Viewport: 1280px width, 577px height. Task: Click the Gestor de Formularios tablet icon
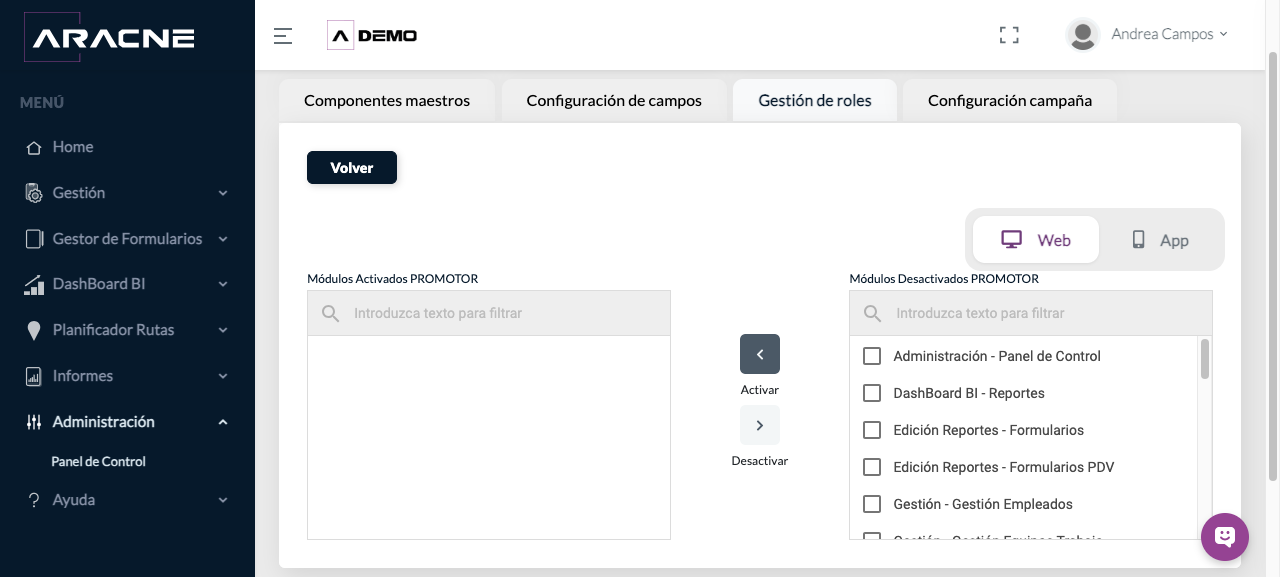click(34, 239)
